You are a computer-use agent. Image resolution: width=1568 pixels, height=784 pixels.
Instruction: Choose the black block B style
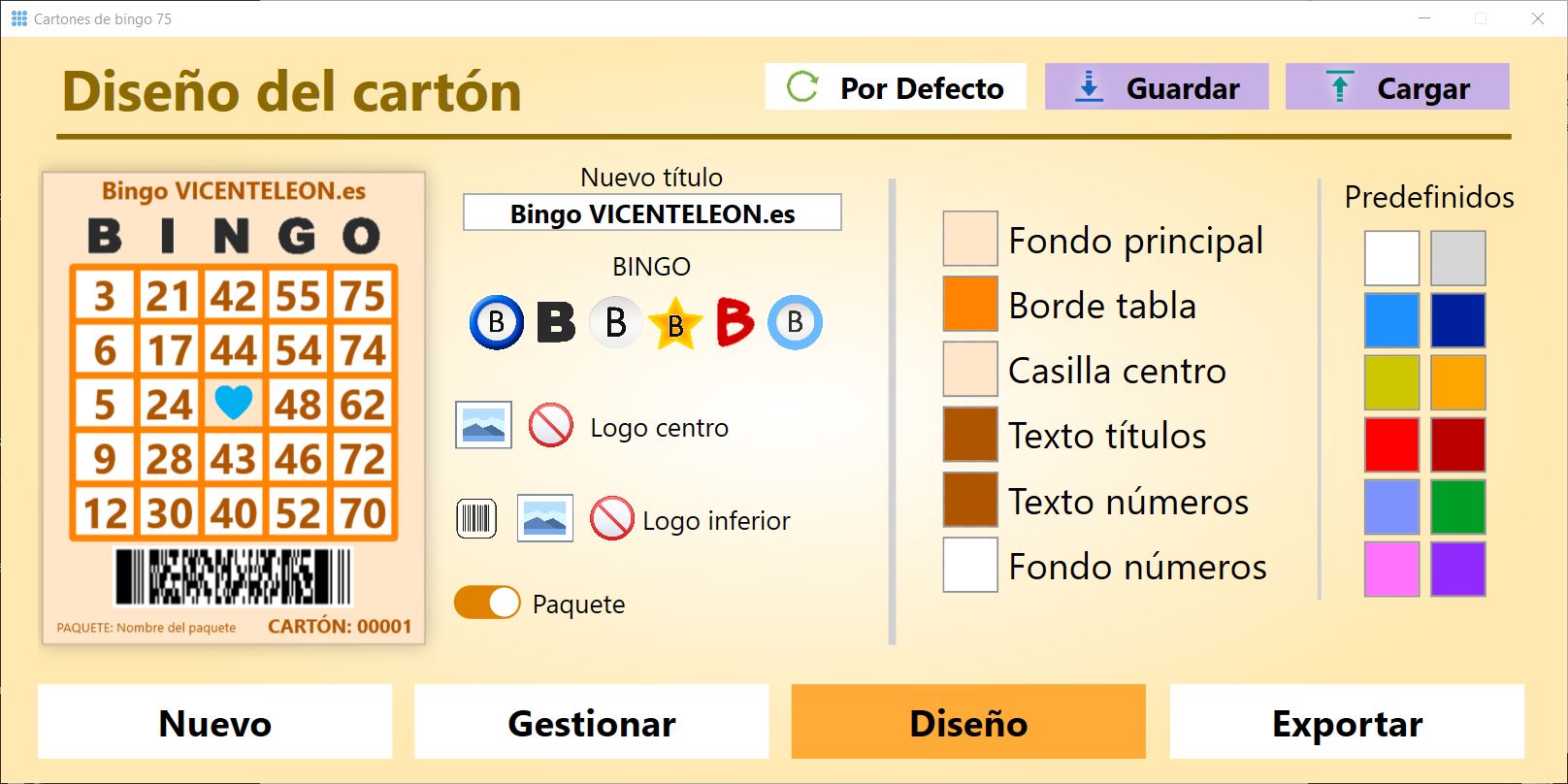pyautogui.click(x=556, y=322)
